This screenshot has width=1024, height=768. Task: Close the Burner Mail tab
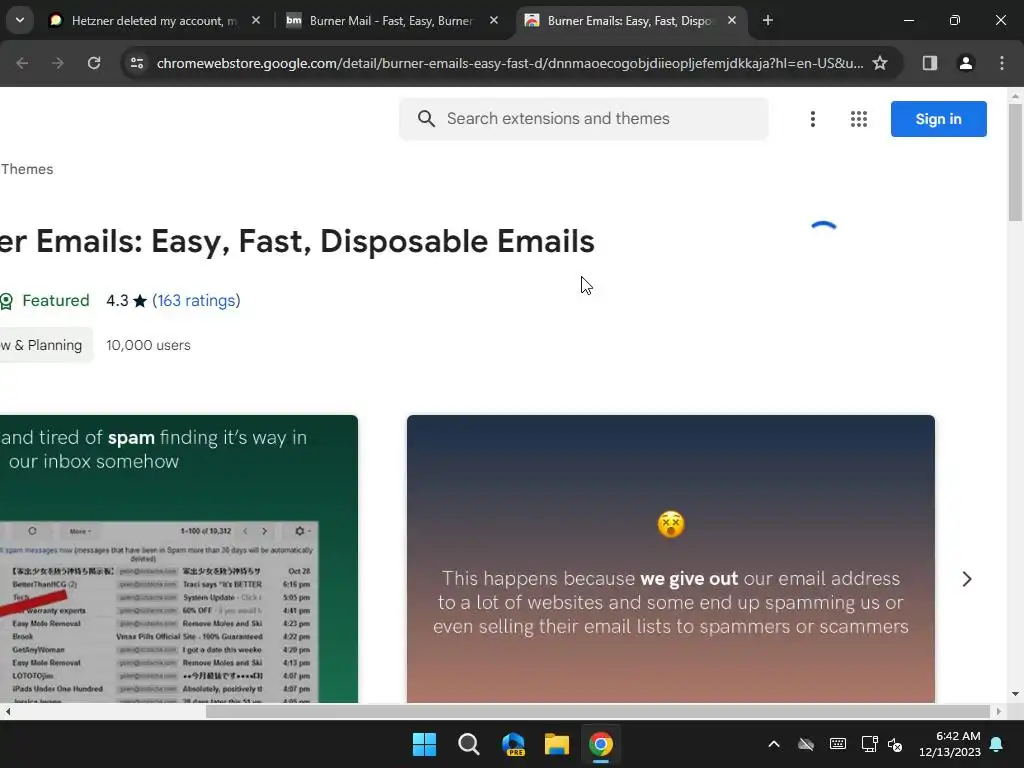[494, 21]
